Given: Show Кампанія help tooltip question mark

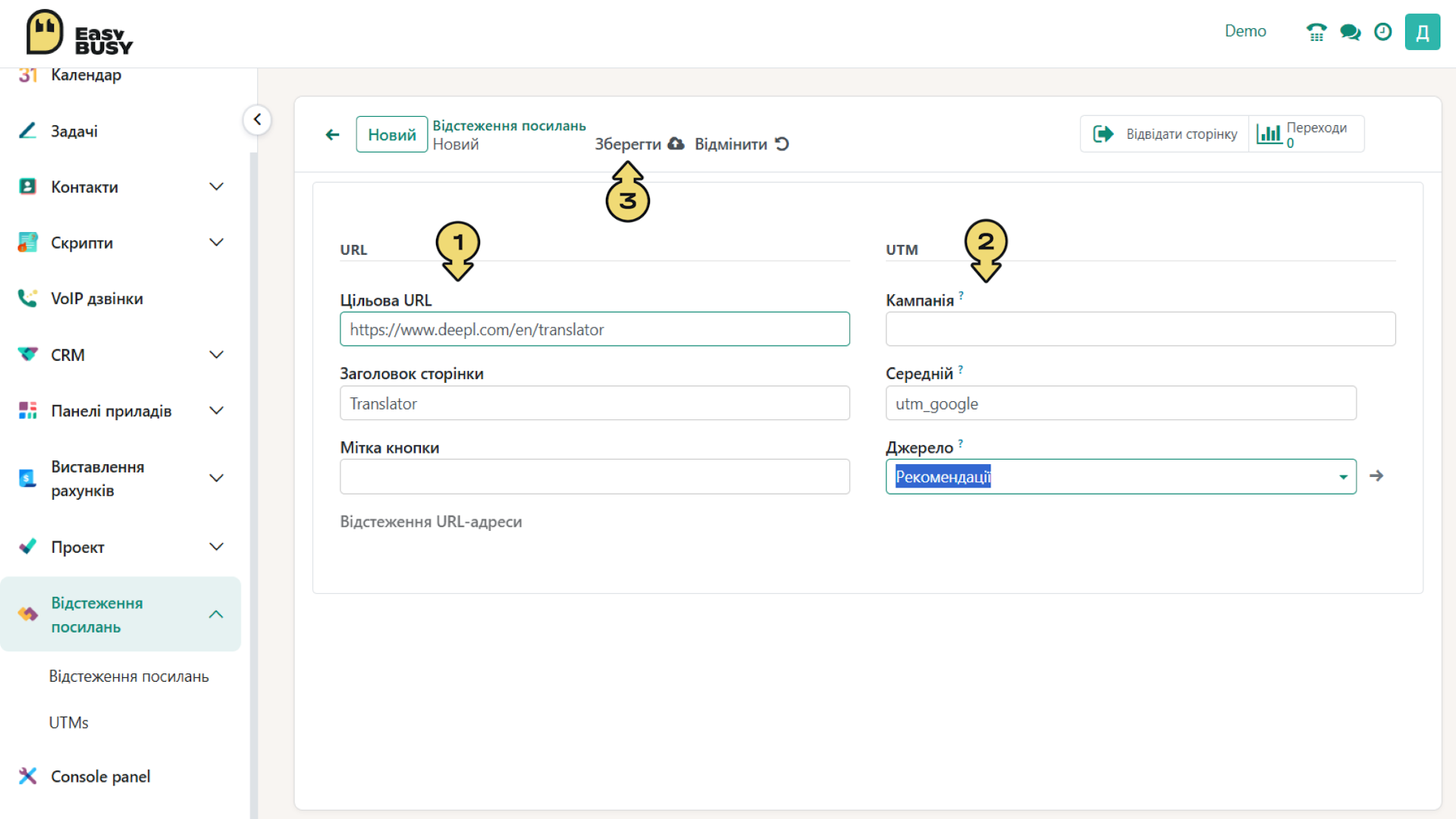Looking at the screenshot, I should pos(961,295).
